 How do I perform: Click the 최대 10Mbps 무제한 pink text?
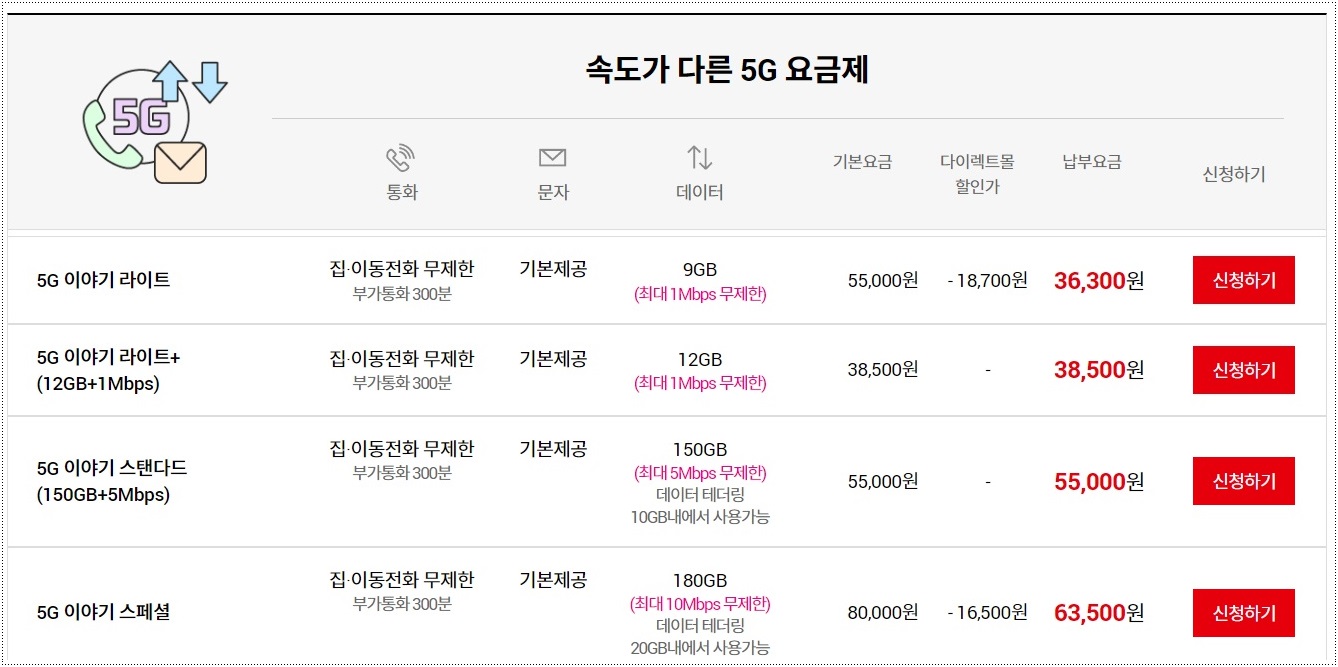click(x=700, y=602)
